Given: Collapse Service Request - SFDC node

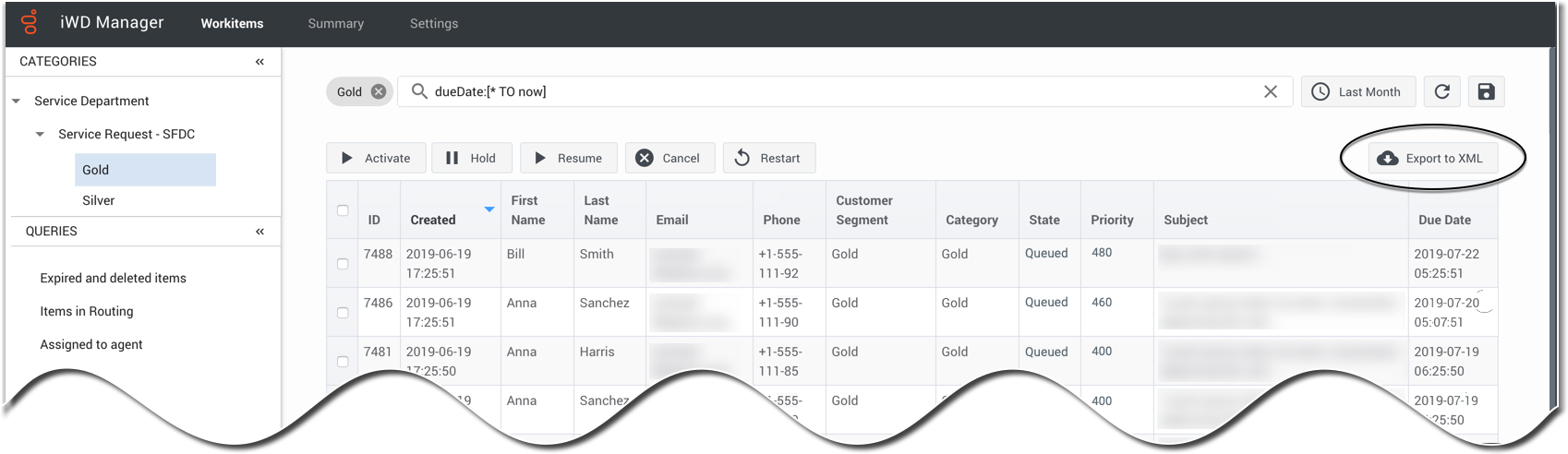Looking at the screenshot, I should [x=40, y=135].
